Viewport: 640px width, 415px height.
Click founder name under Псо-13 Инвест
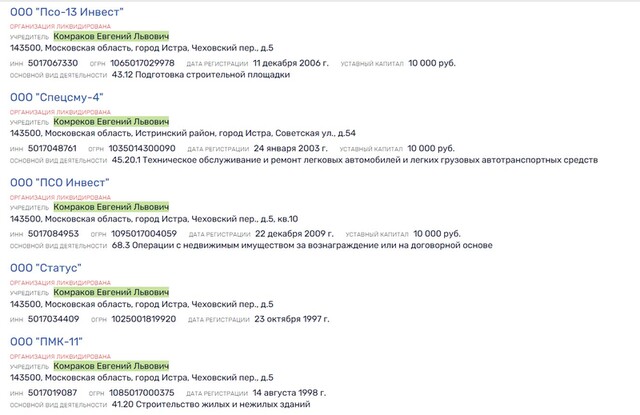(111, 35)
